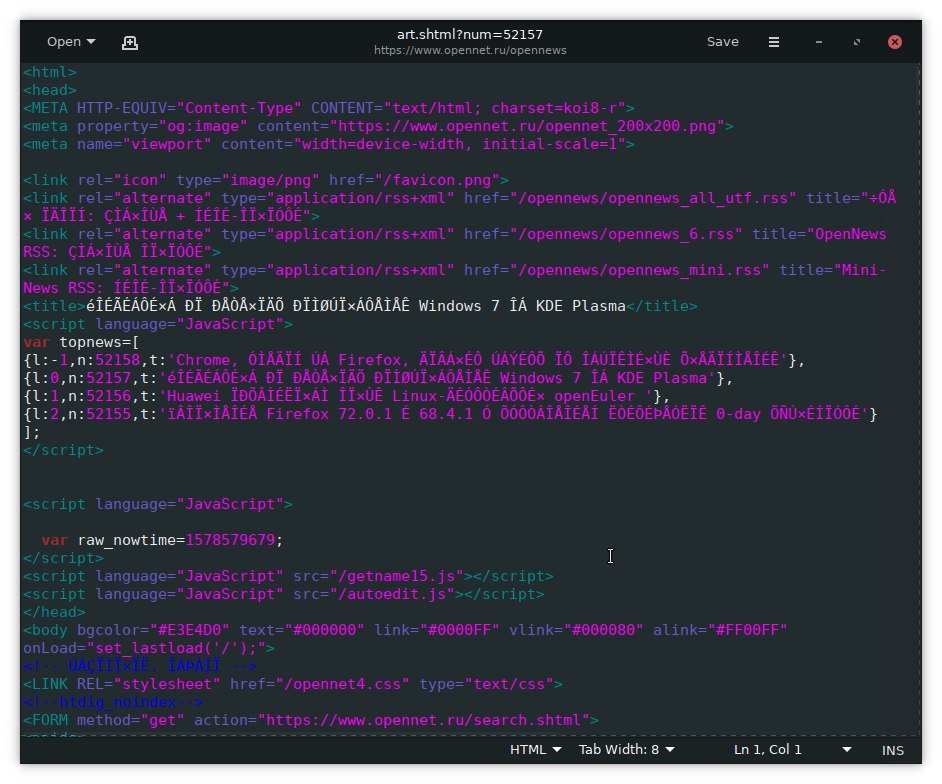Open the file chooser with Open button
Image resolution: width=942 pixels, height=784 pixels.
(x=71, y=41)
